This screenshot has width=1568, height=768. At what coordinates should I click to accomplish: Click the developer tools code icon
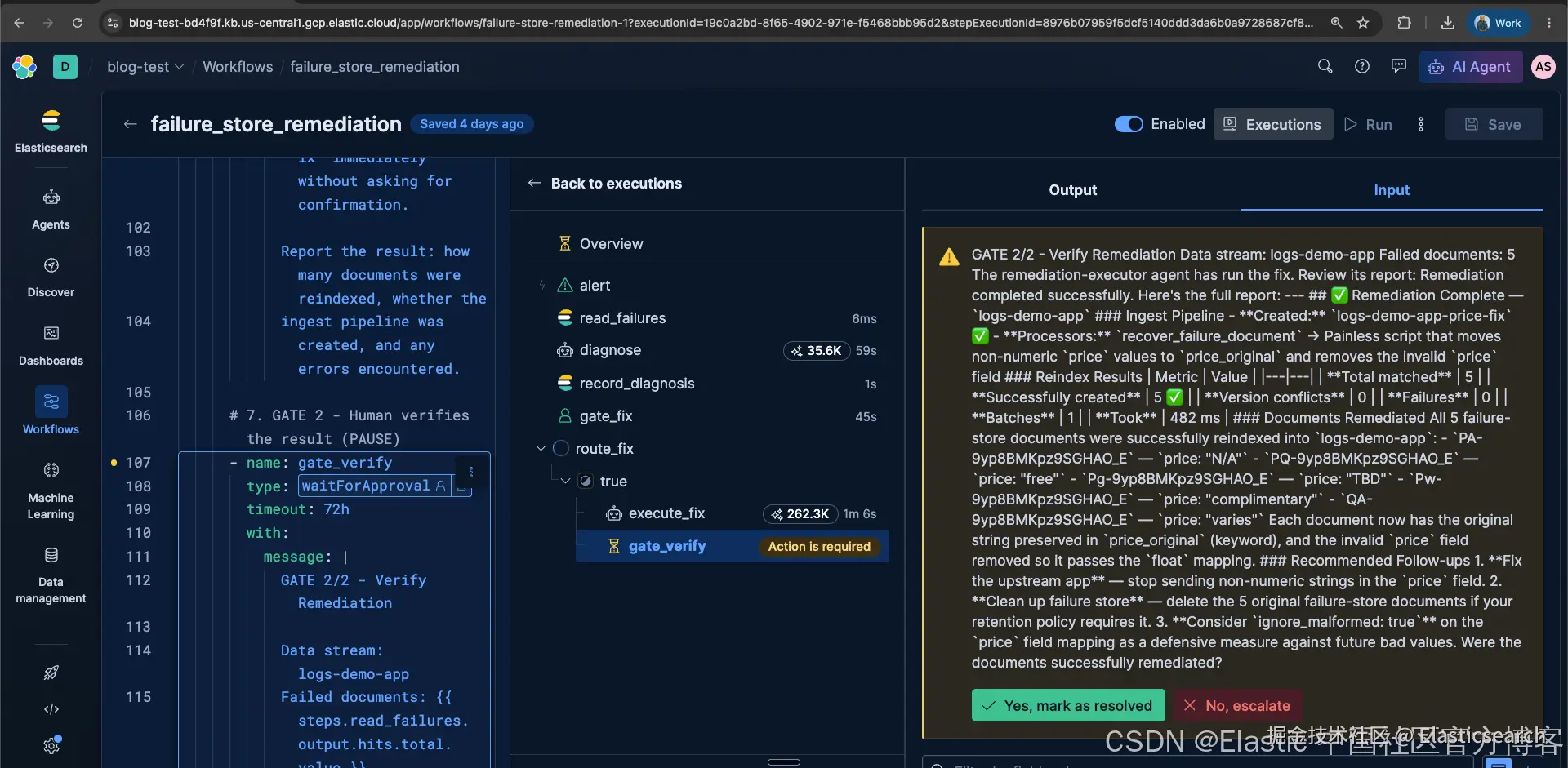(51, 709)
